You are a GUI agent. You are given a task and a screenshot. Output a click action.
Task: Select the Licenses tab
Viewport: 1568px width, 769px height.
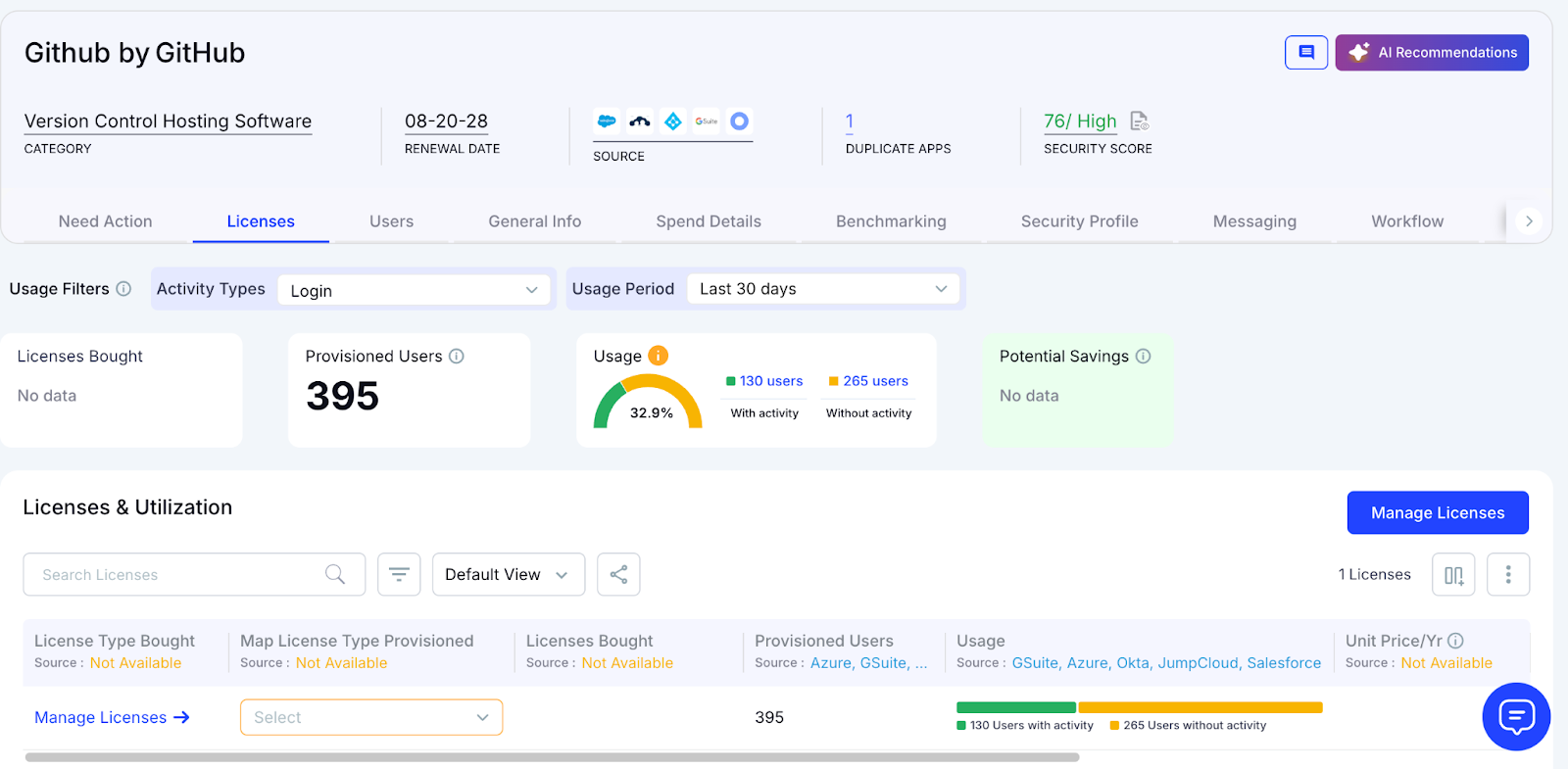261,221
